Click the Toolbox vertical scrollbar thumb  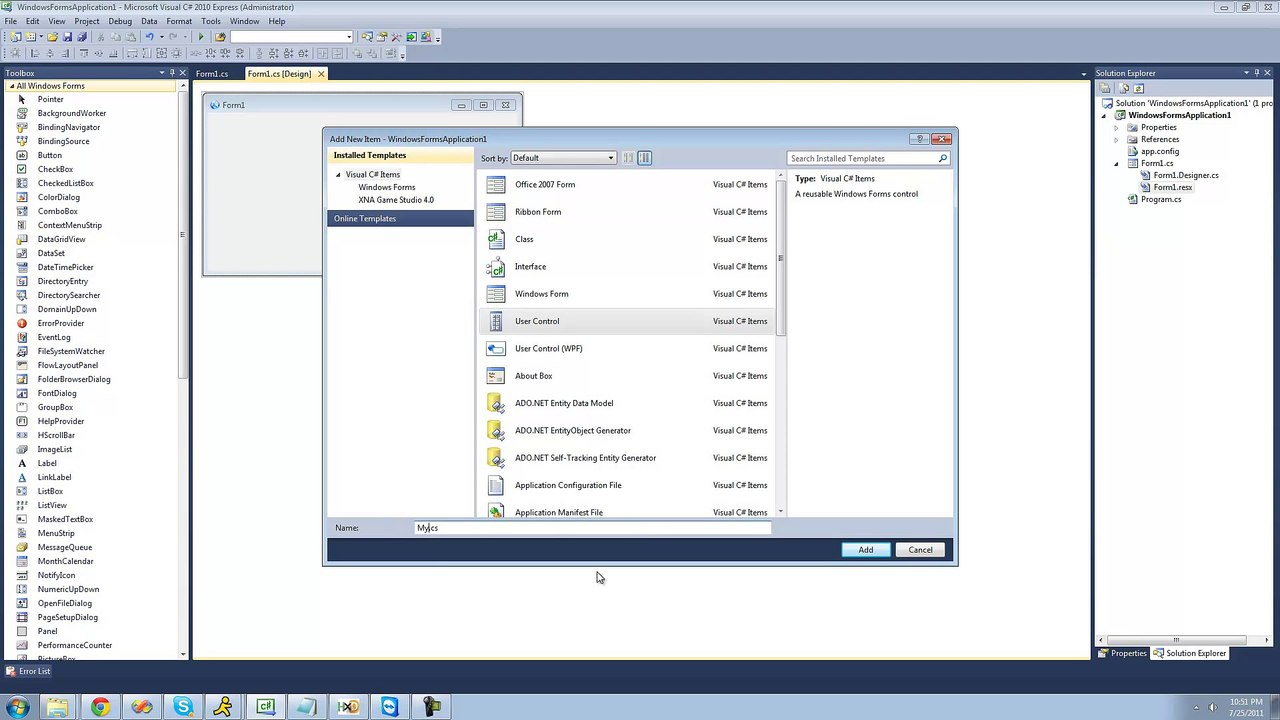[x=183, y=234]
